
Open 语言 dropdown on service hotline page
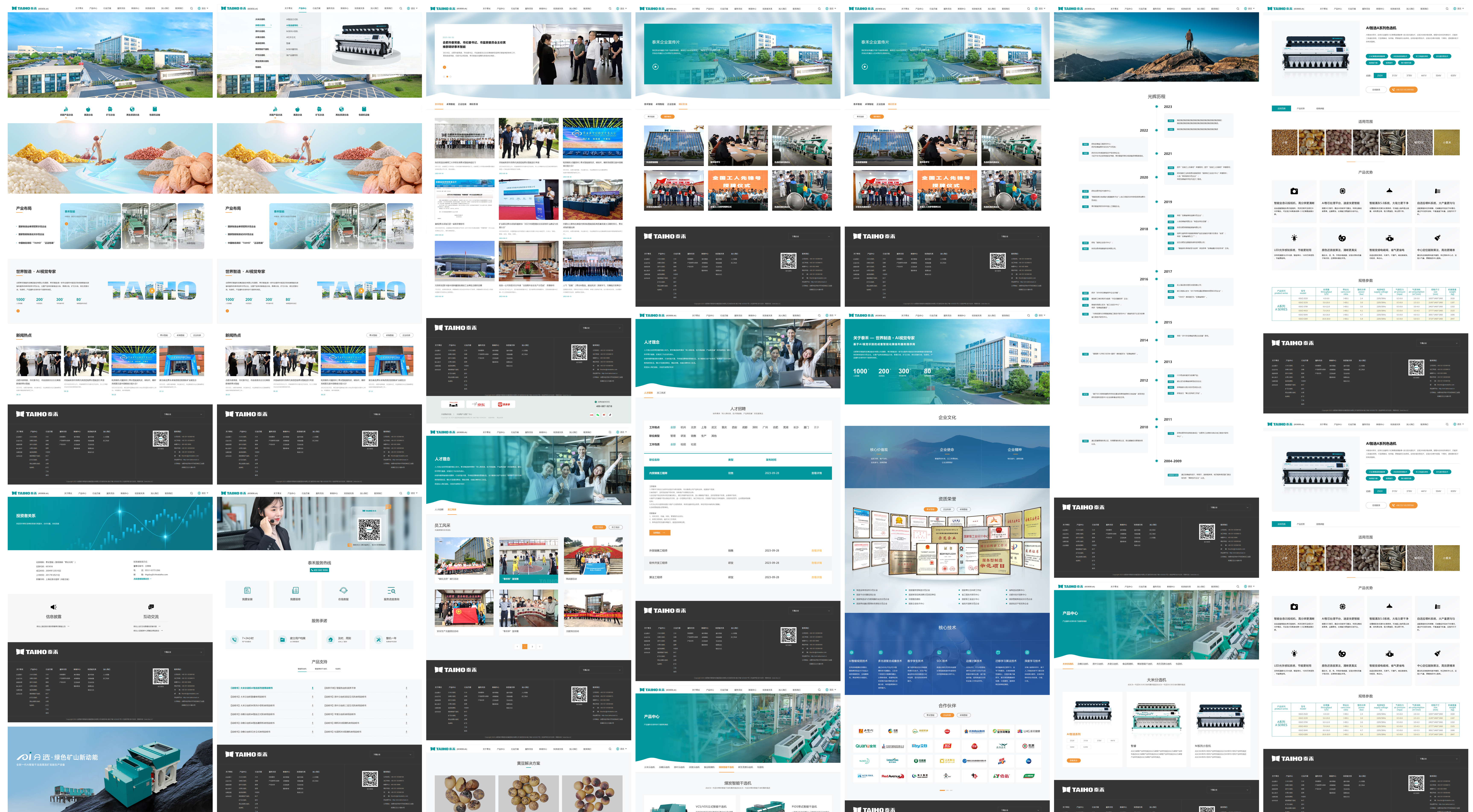pos(413,493)
